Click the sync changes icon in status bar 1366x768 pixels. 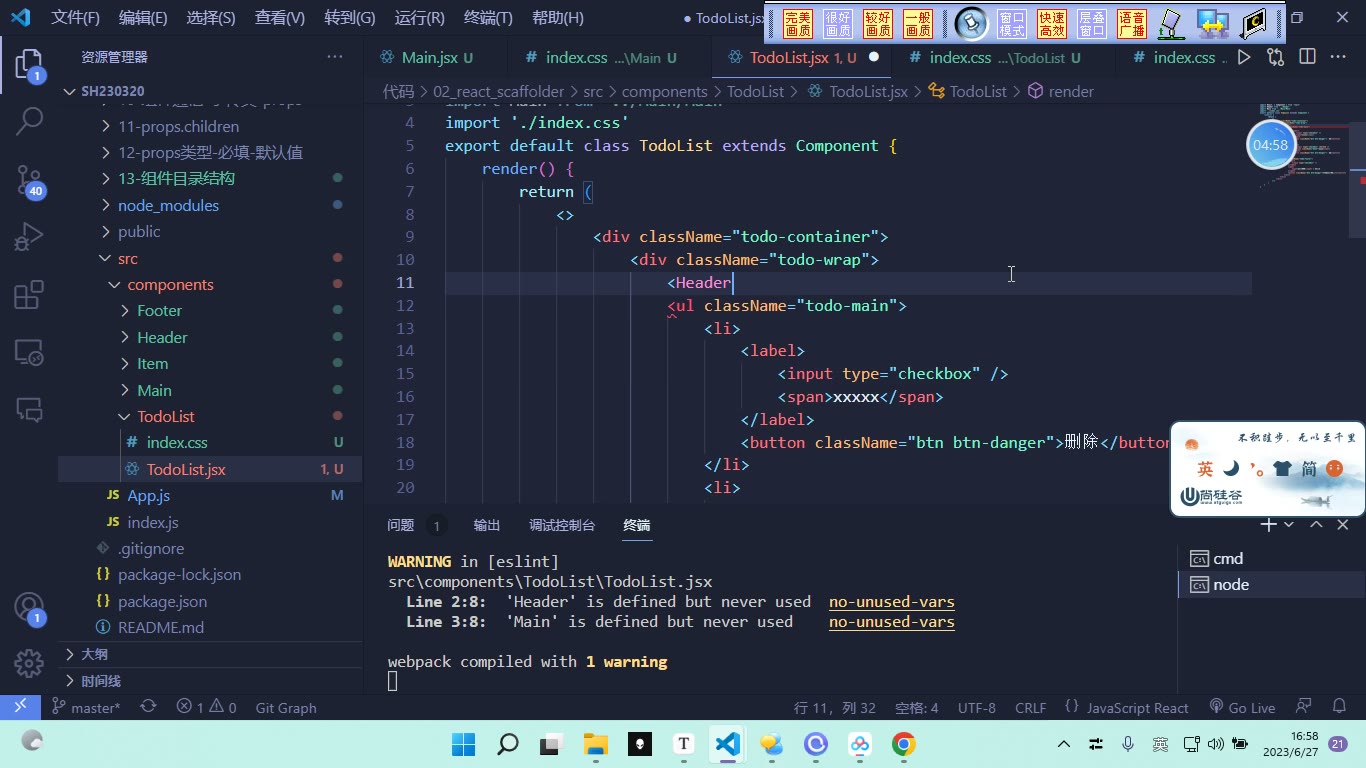(148, 707)
